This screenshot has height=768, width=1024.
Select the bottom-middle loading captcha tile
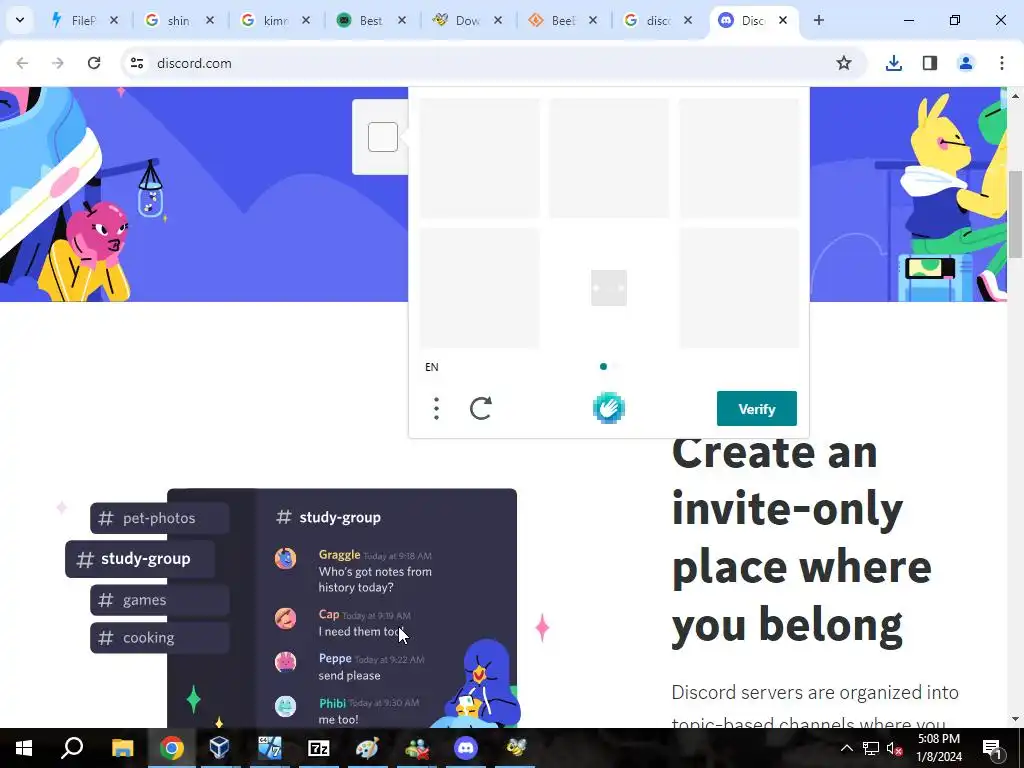coord(609,287)
